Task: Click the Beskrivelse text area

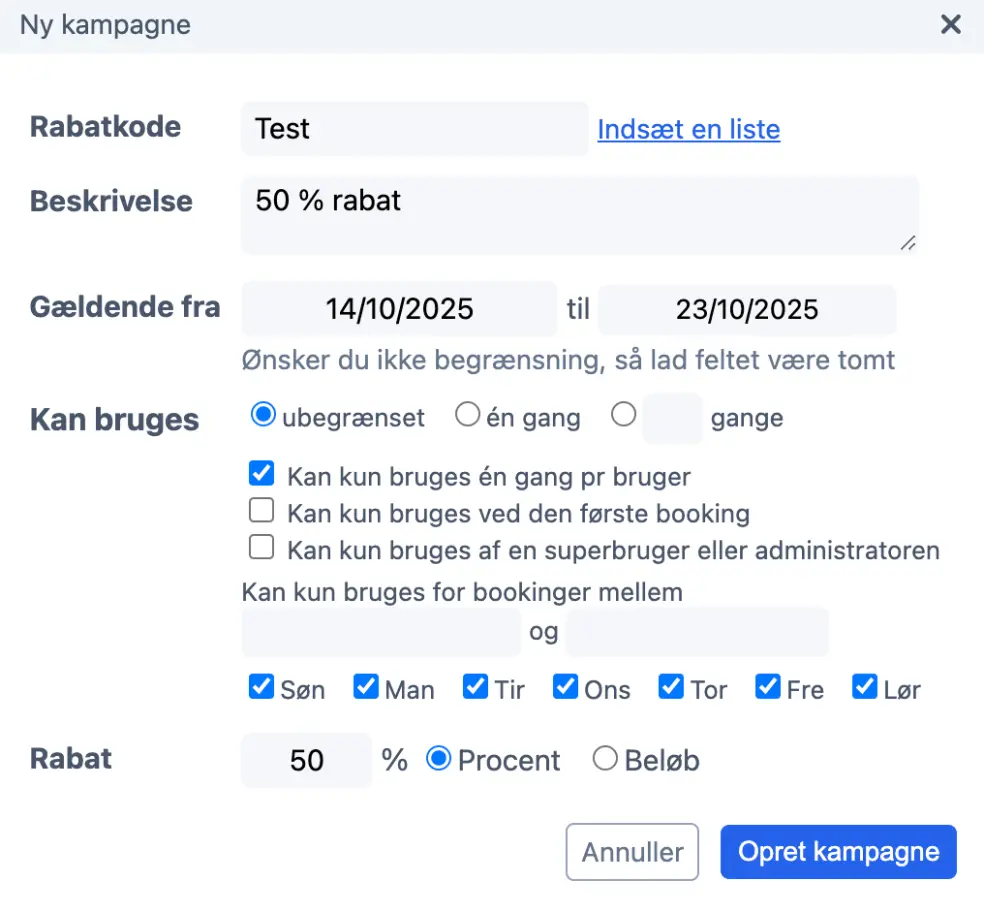Action: tap(580, 214)
